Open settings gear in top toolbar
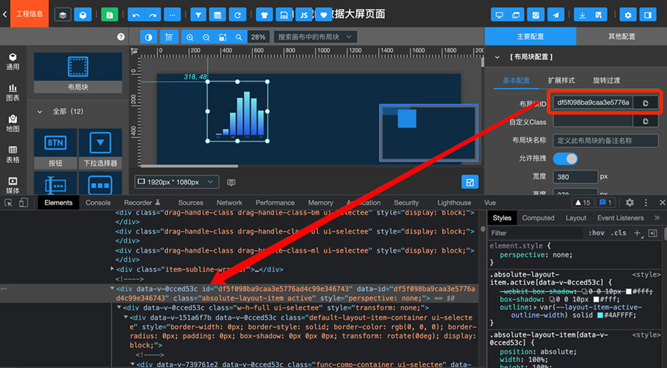Image resolution: width=667 pixels, height=368 pixels. click(x=628, y=15)
